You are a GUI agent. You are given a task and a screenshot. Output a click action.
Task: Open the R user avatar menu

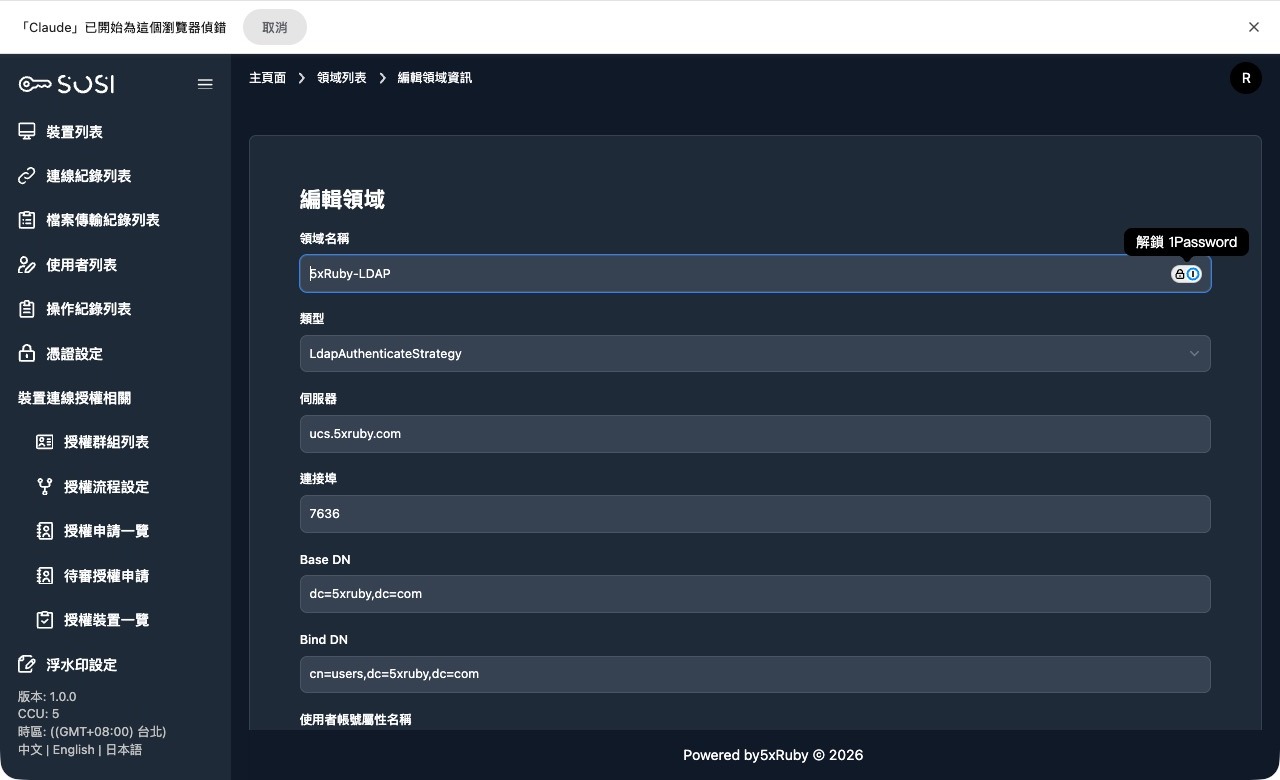pyautogui.click(x=1245, y=78)
